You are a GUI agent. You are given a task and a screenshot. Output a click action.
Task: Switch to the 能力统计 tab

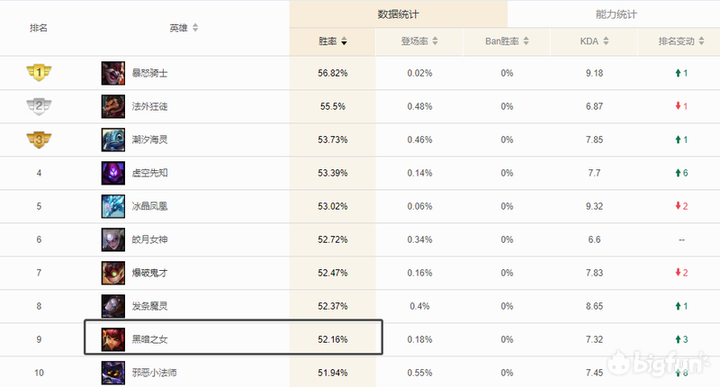(616, 14)
